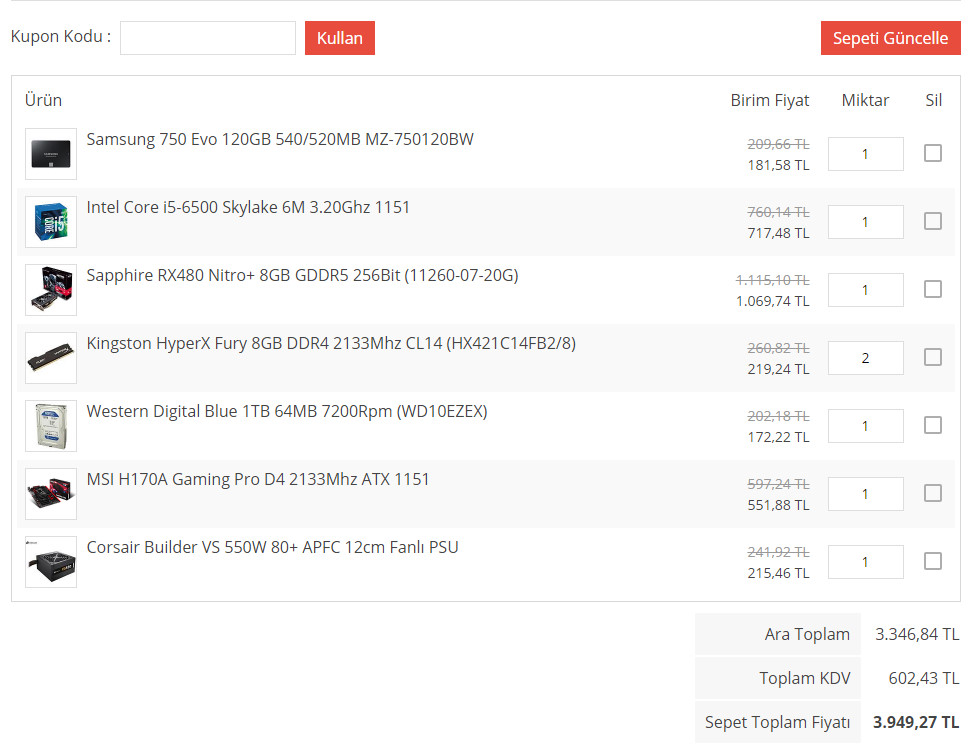Screen dimensions: 968x756
Task: Open Kingston HyperX Fury 8GB DDR4 link
Action: click(331, 343)
